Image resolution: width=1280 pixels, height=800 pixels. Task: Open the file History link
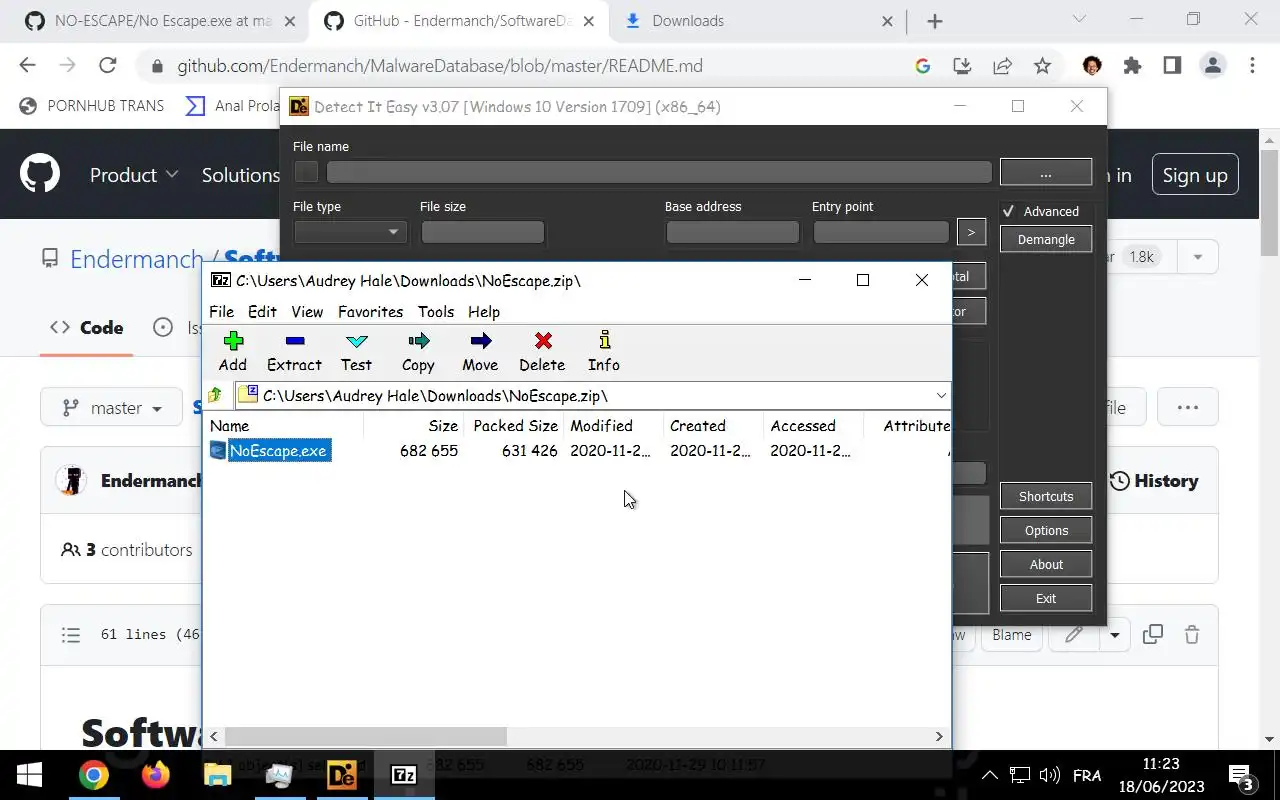click(x=1153, y=481)
